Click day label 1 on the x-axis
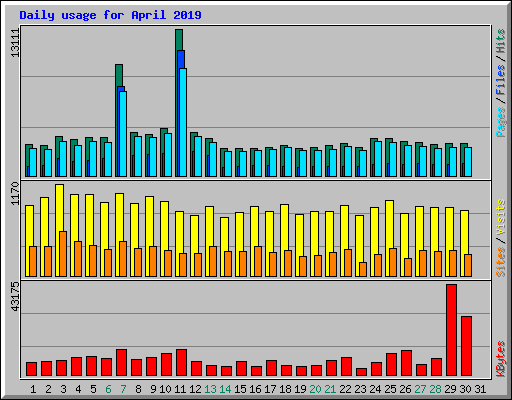The height and width of the screenshot is (400, 512). click(33, 389)
